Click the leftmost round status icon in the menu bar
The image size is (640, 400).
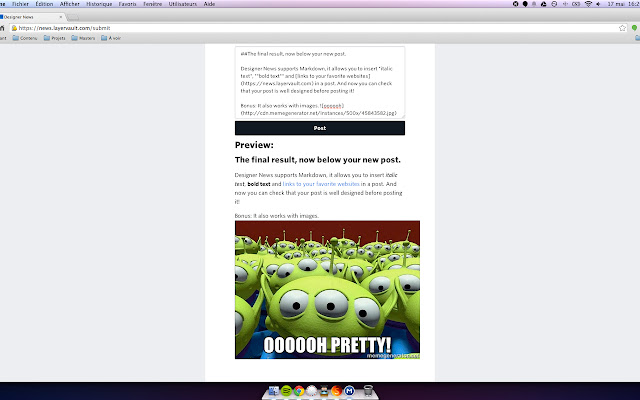(x=516, y=4)
